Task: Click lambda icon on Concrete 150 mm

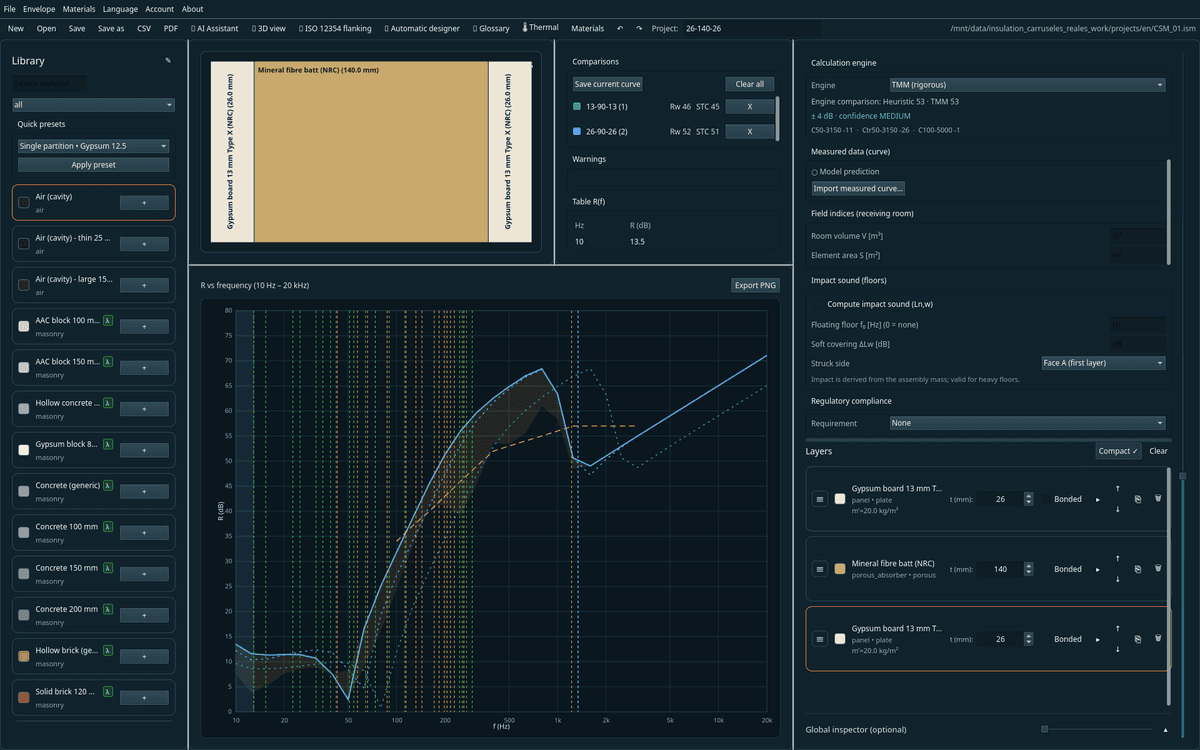Action: click(108, 568)
